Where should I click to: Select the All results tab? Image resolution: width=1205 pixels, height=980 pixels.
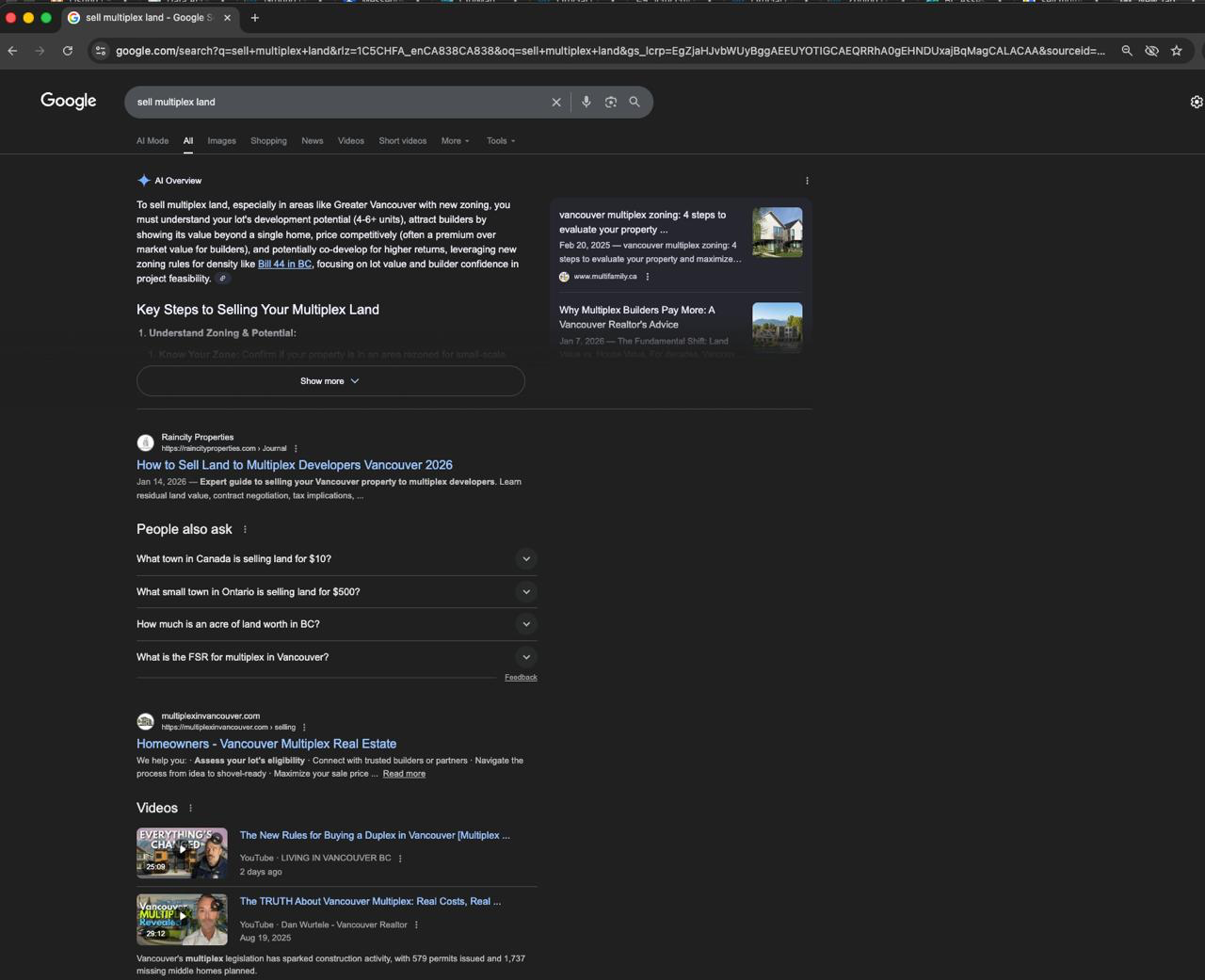188,141
